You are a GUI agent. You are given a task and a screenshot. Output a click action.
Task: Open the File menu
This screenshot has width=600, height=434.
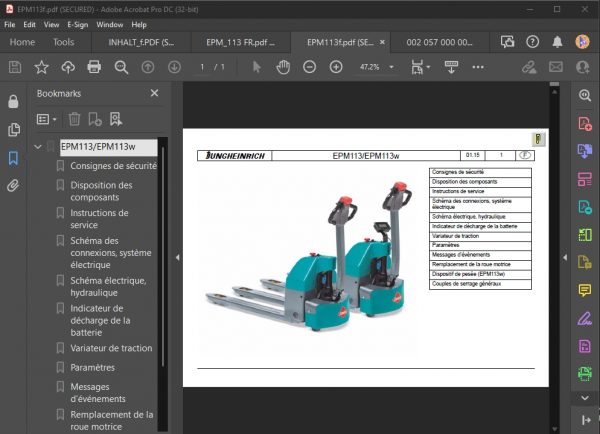click(10, 24)
